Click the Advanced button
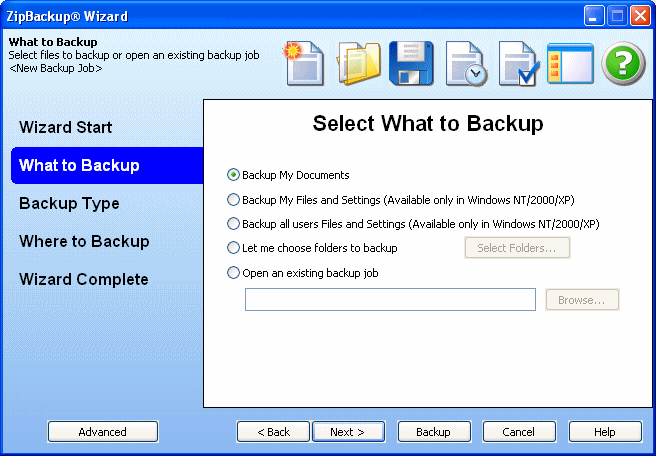 [x=103, y=432]
